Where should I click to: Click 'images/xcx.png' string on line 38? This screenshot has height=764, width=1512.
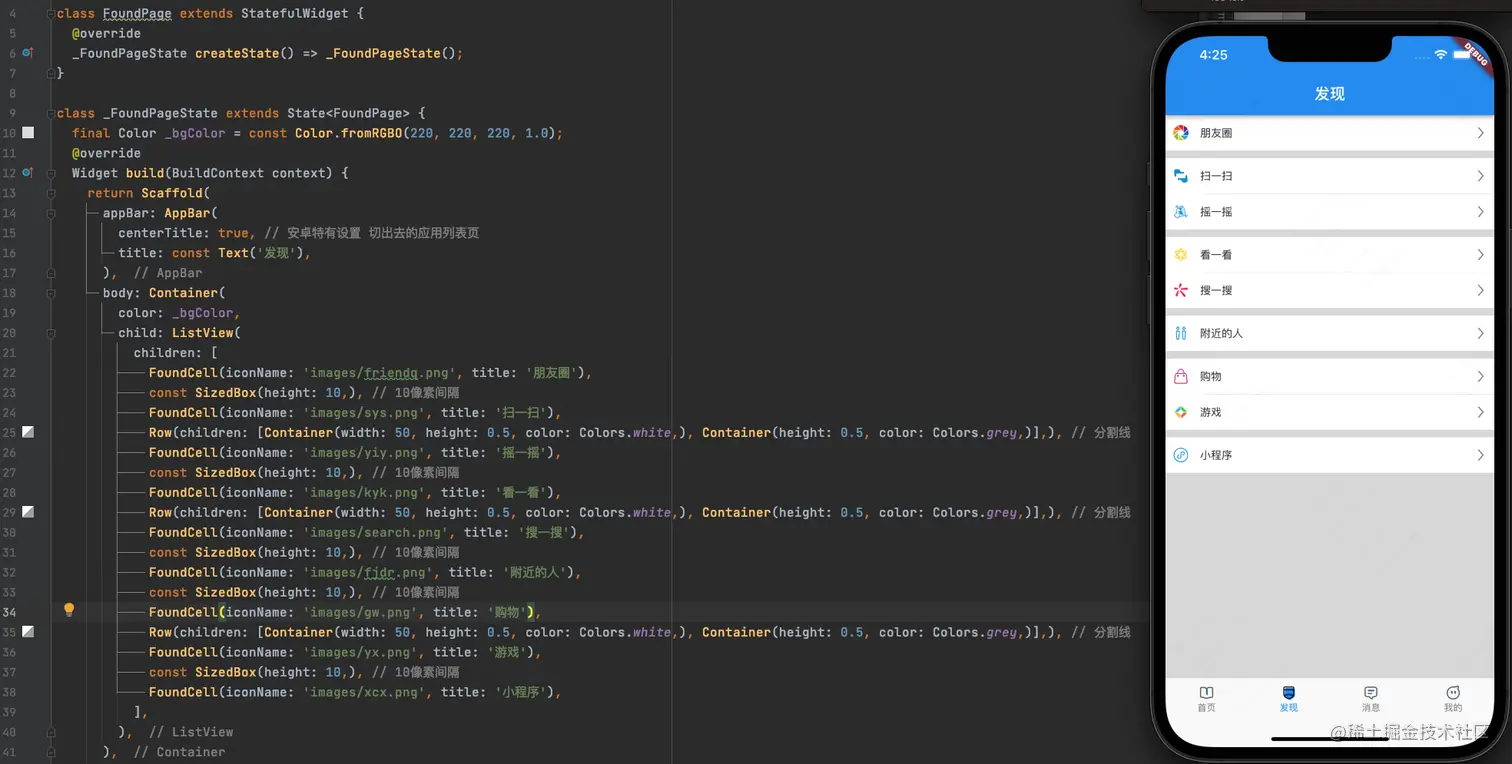pos(364,692)
